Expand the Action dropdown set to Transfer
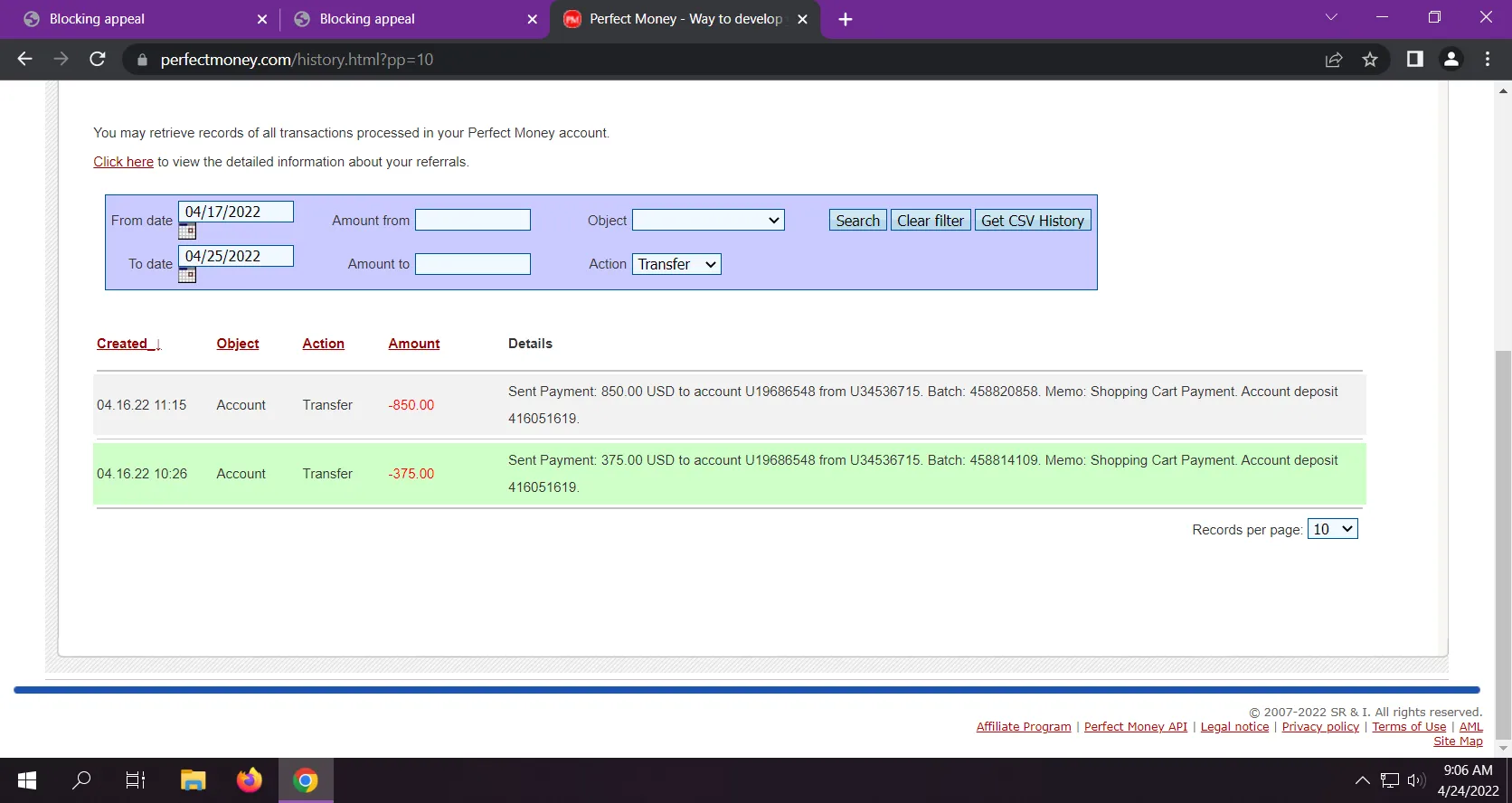 pyautogui.click(x=676, y=264)
